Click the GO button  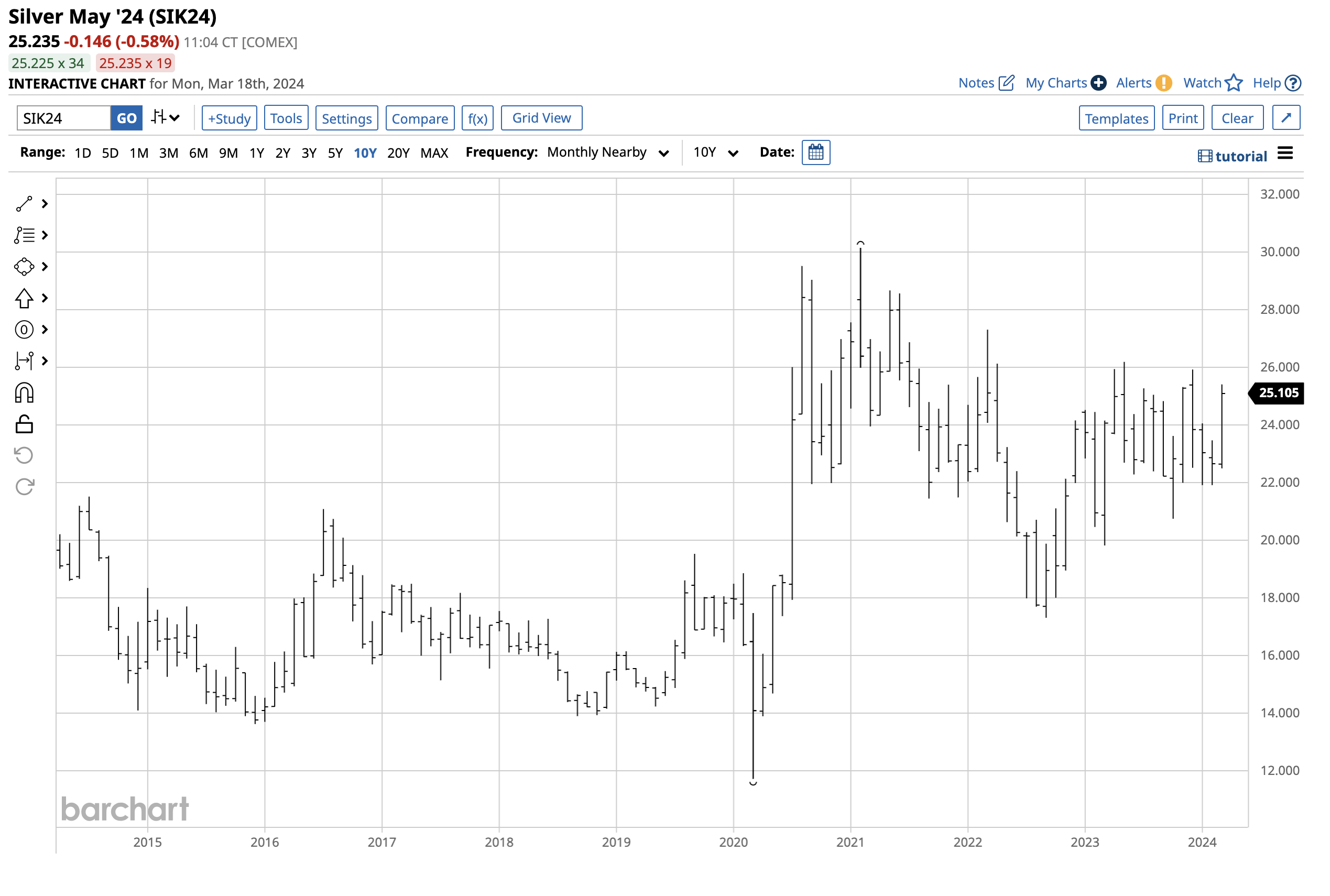coord(126,118)
